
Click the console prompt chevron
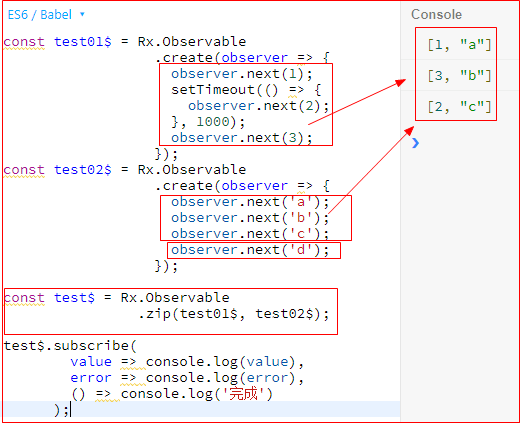tap(415, 143)
